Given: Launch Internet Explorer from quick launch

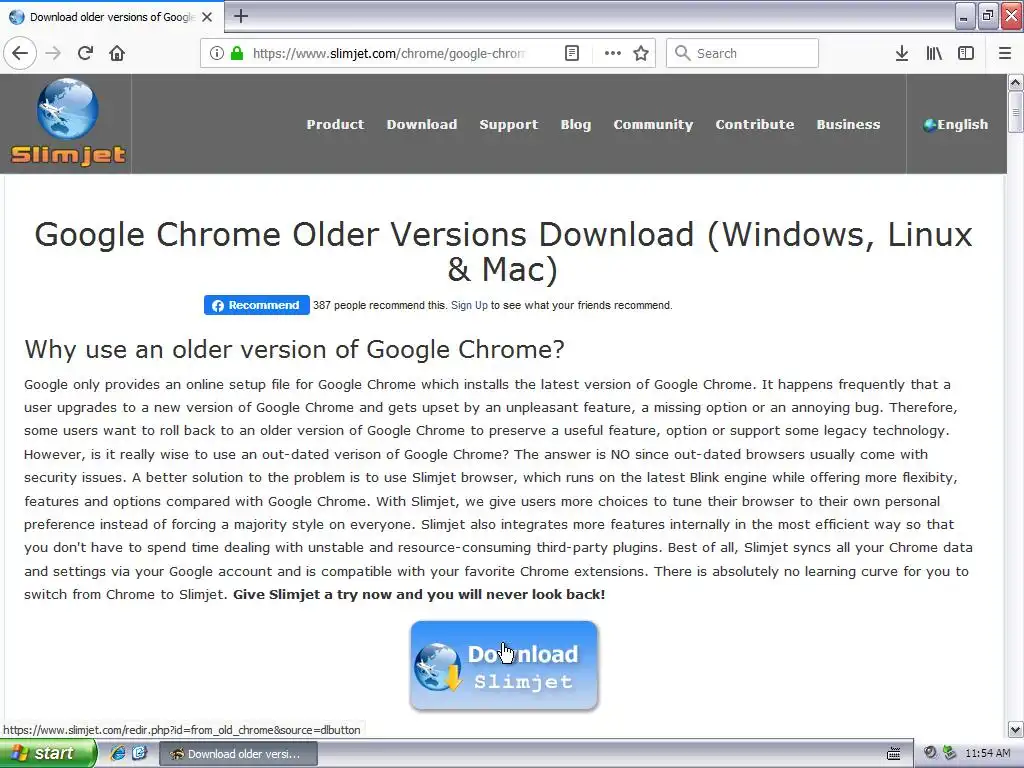Looking at the screenshot, I should (x=118, y=753).
